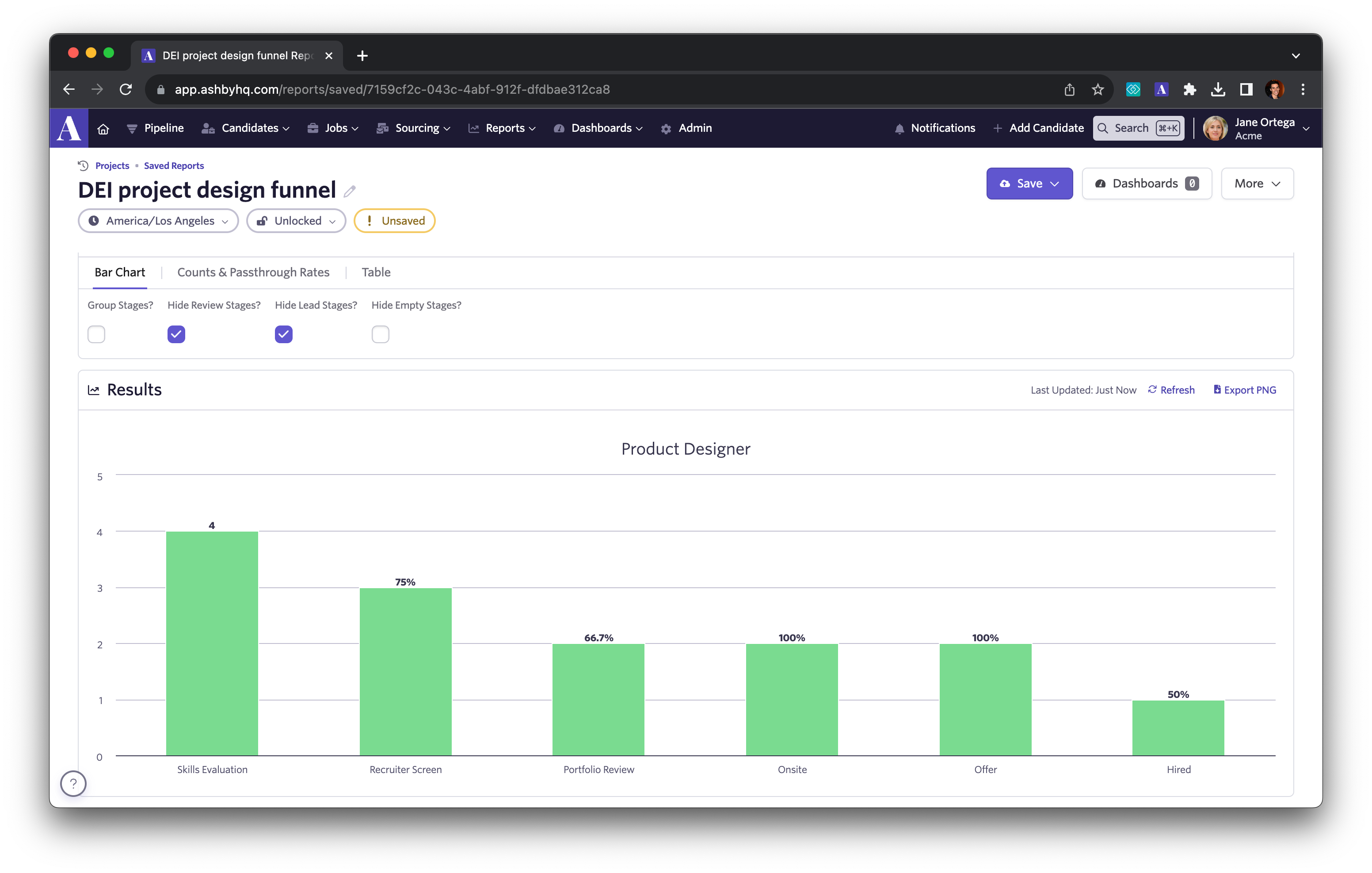Check the Hide Empty Stages checkbox
The height and width of the screenshot is (873, 1372).
coord(380,334)
